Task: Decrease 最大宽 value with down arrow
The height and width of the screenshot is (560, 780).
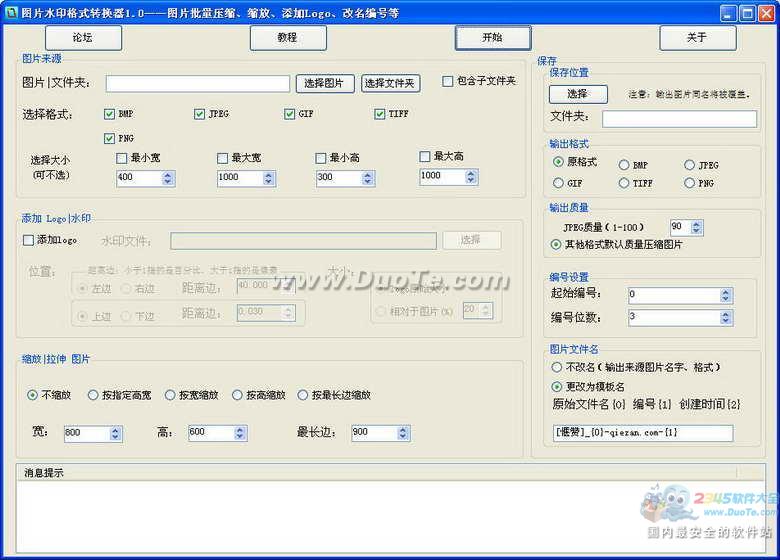Action: pyautogui.click(x=269, y=182)
